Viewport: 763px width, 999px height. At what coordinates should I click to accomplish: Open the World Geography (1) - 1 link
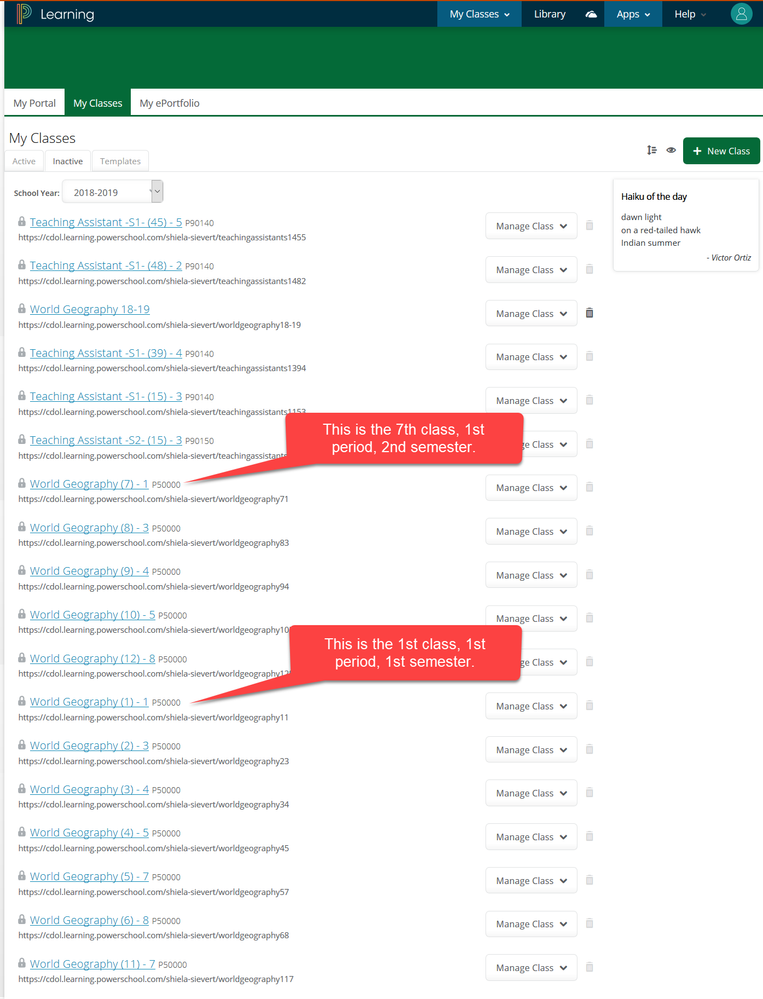(x=89, y=702)
